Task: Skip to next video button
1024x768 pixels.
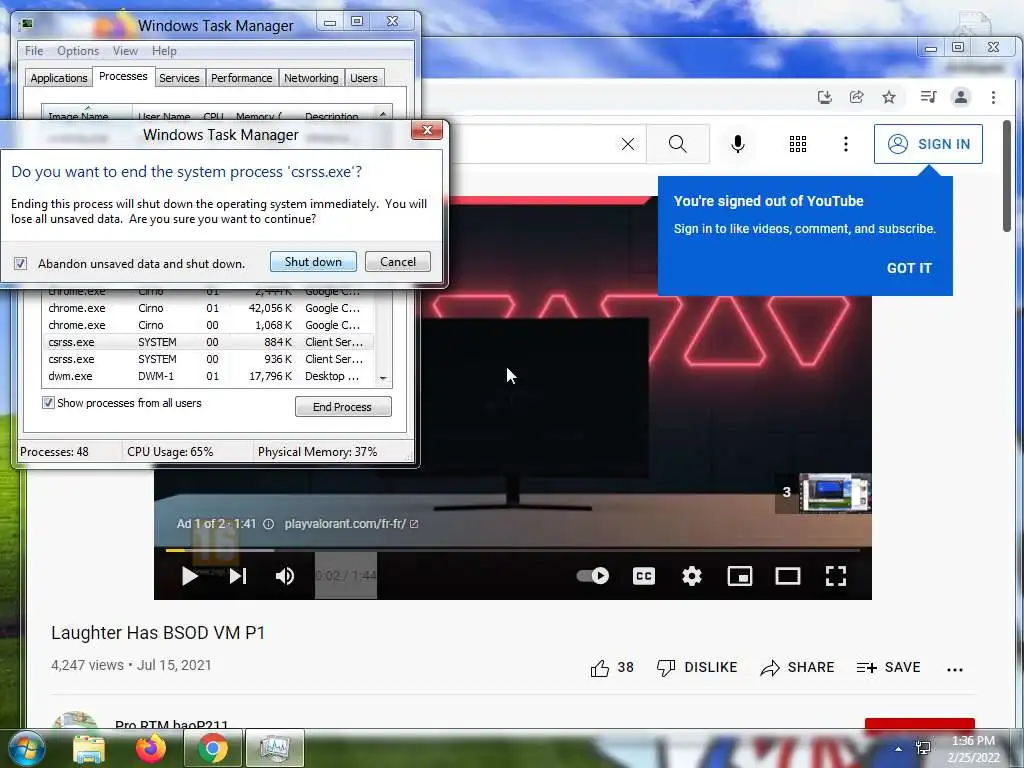Action: pyautogui.click(x=238, y=576)
